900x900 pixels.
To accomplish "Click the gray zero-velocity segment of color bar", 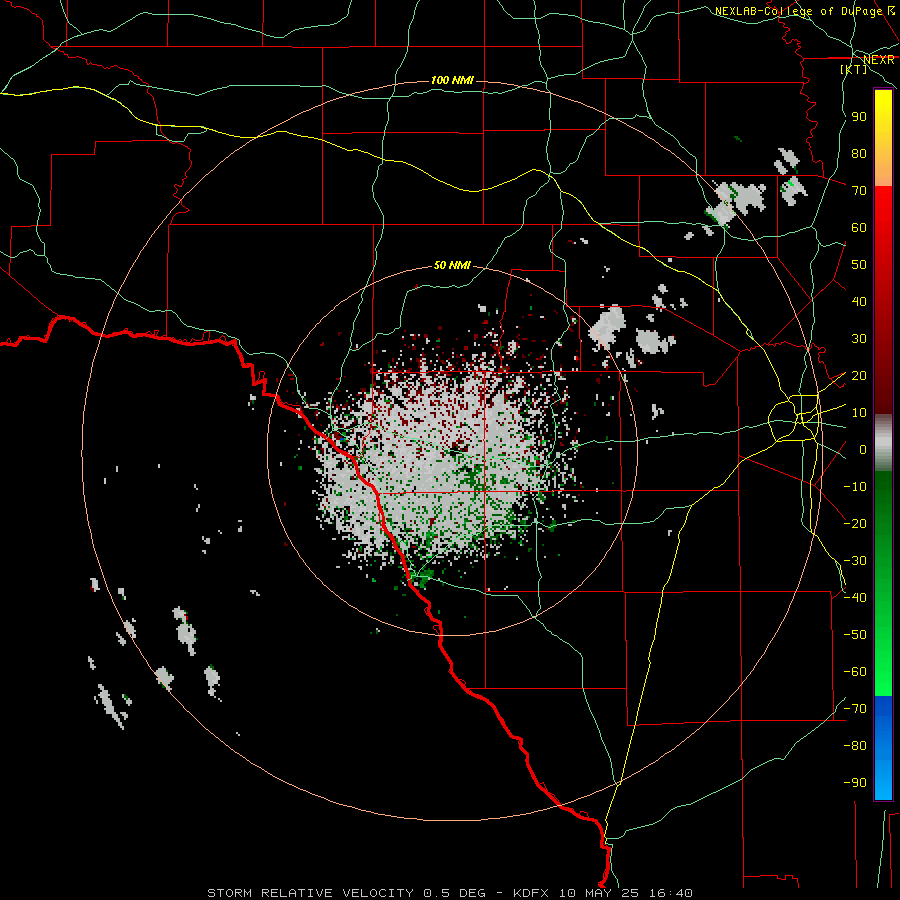I will pyautogui.click(x=883, y=443).
